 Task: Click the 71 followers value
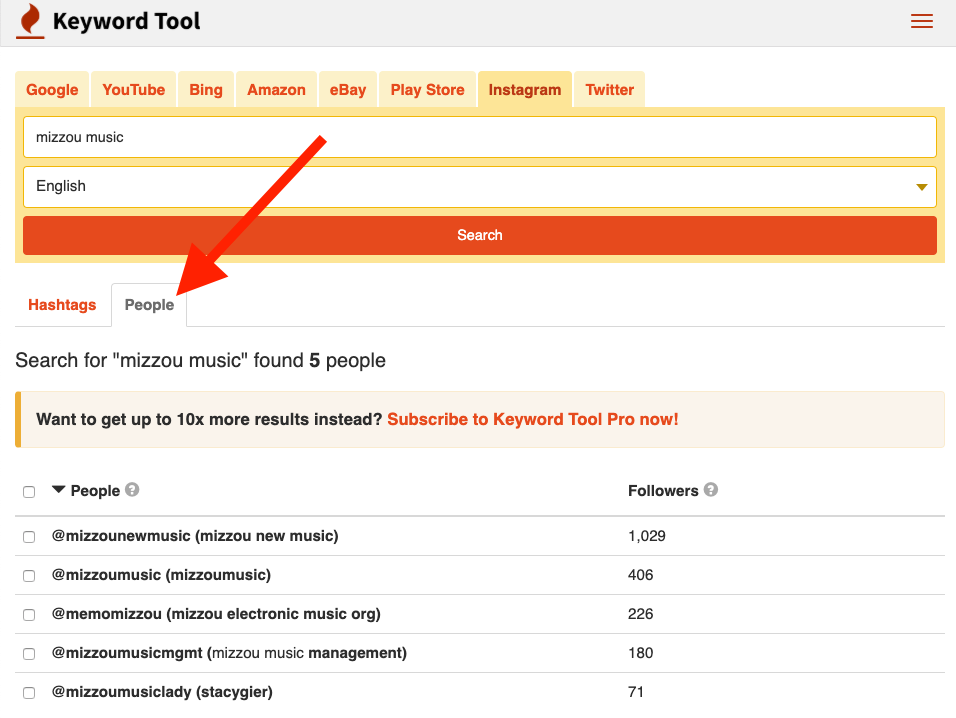click(636, 692)
